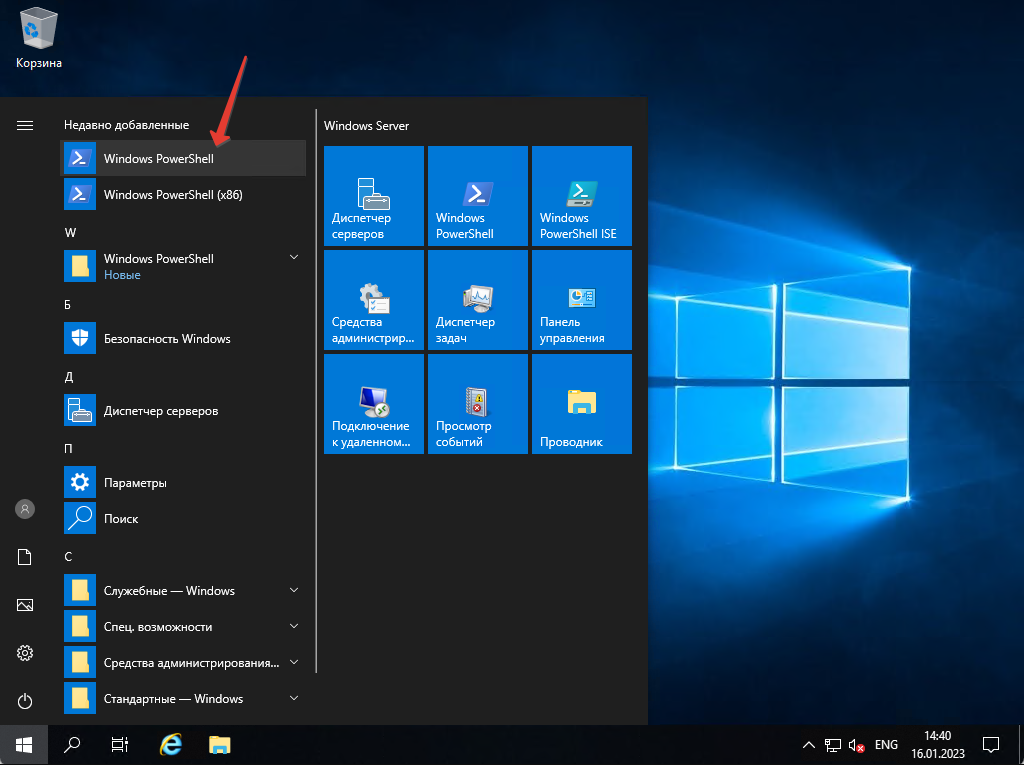Click the Недавно добавленные header
This screenshot has width=1024, height=765.
click(127, 125)
